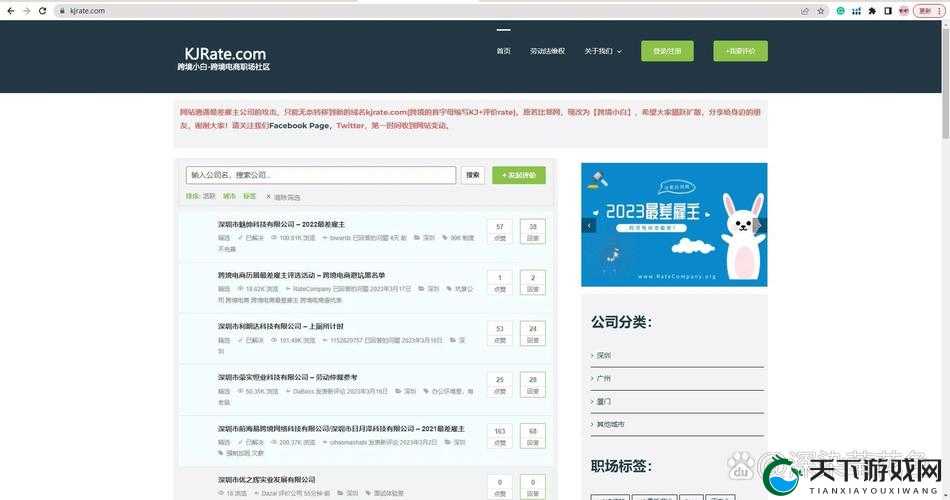Screen dimensions: 950x500
Task: Click the KJRate.com site logo
Action: click(x=224, y=59)
